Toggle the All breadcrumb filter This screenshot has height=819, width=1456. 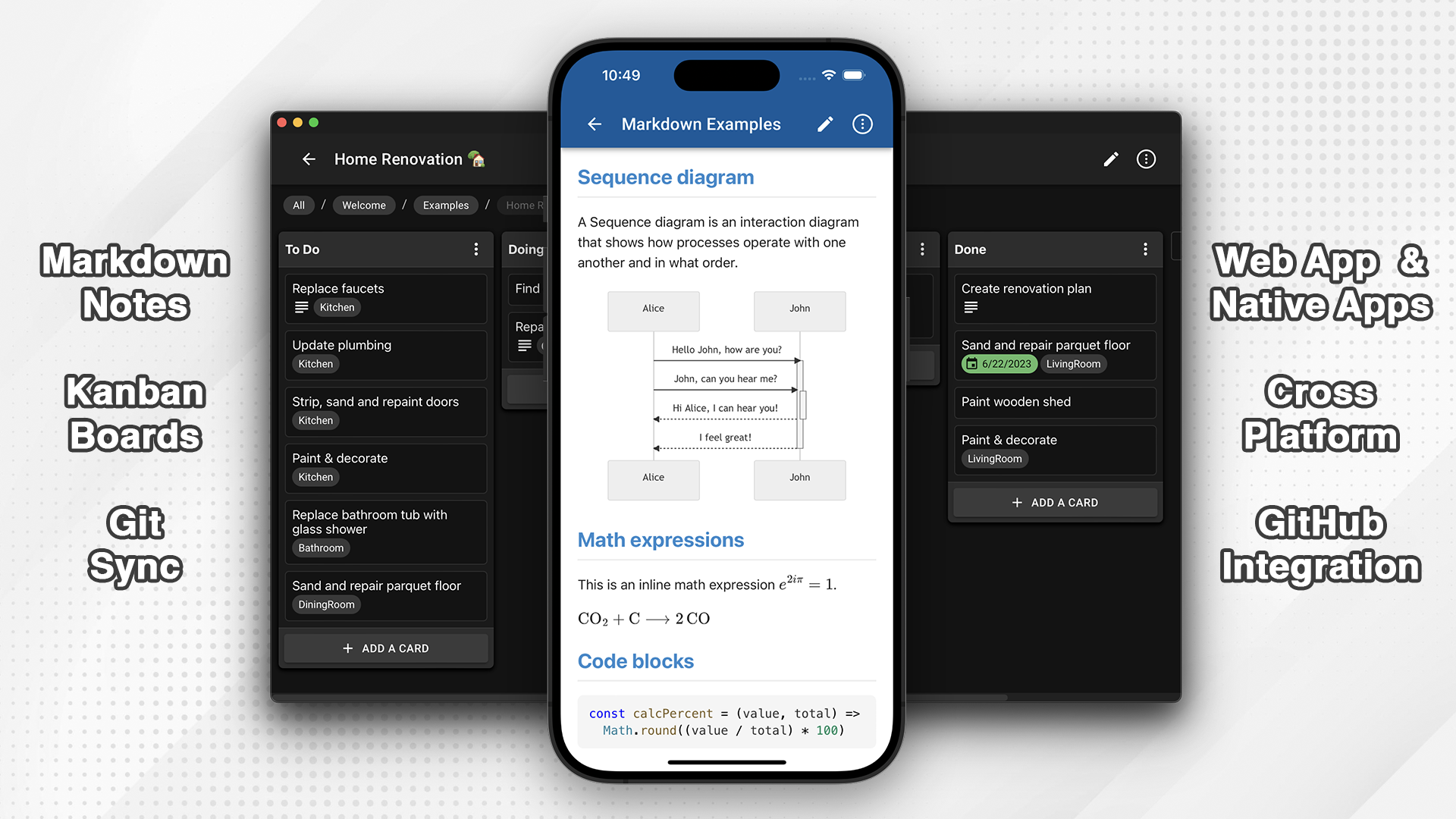point(299,205)
